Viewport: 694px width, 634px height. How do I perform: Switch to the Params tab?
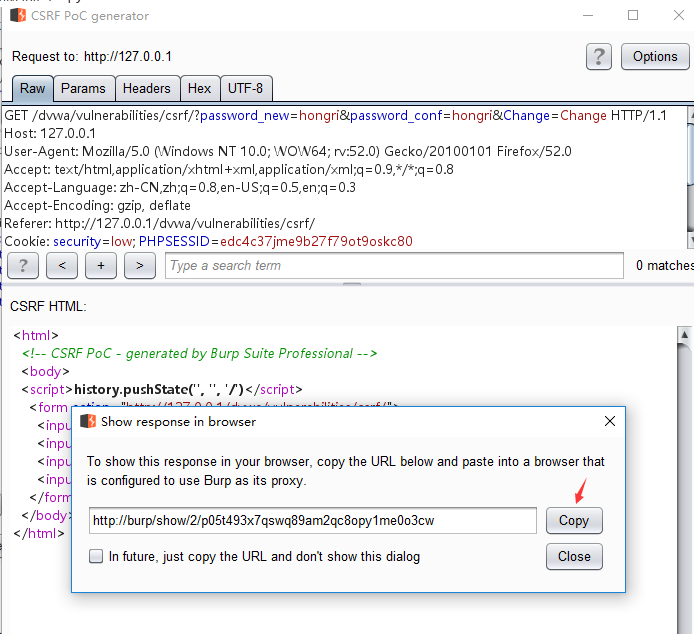[x=83, y=89]
